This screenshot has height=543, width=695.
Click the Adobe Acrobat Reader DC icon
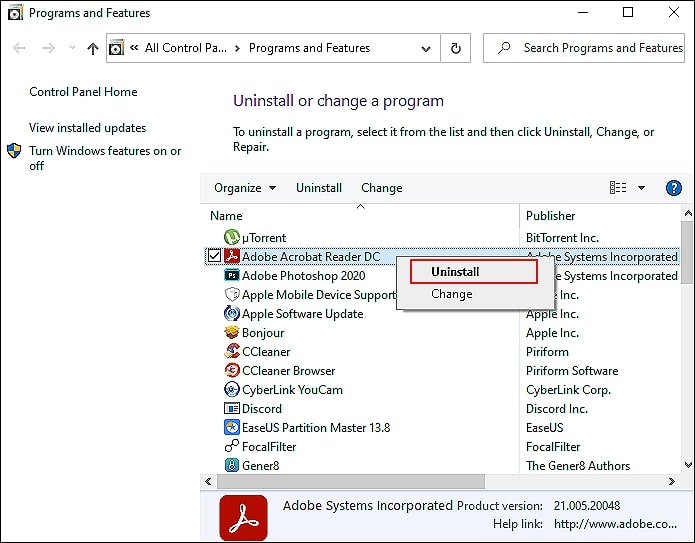coord(232,256)
